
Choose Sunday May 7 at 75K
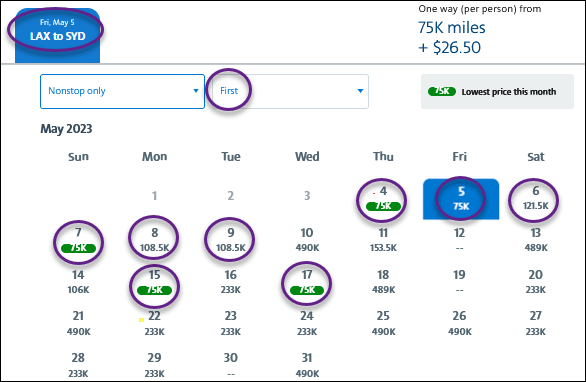click(x=78, y=240)
